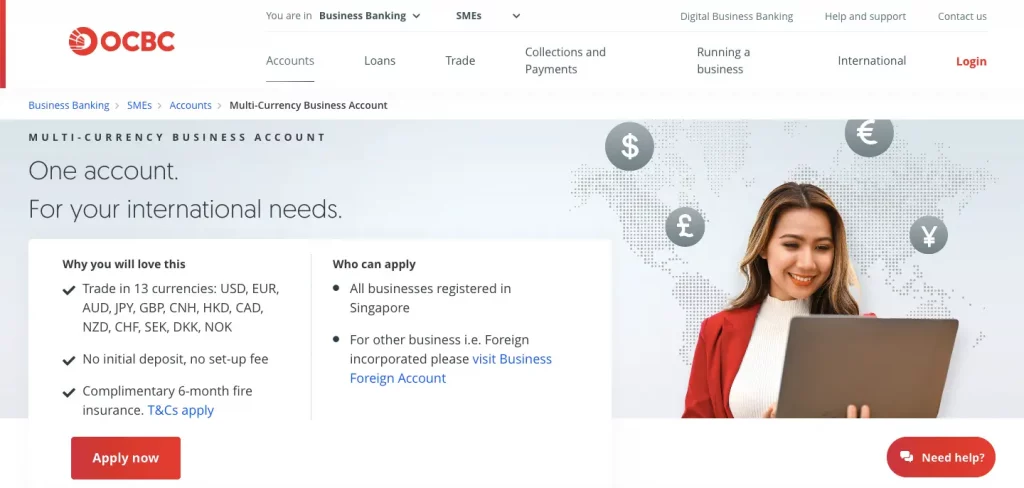Click checkmark beside Complimentary 6-month fire insurance

69,393
